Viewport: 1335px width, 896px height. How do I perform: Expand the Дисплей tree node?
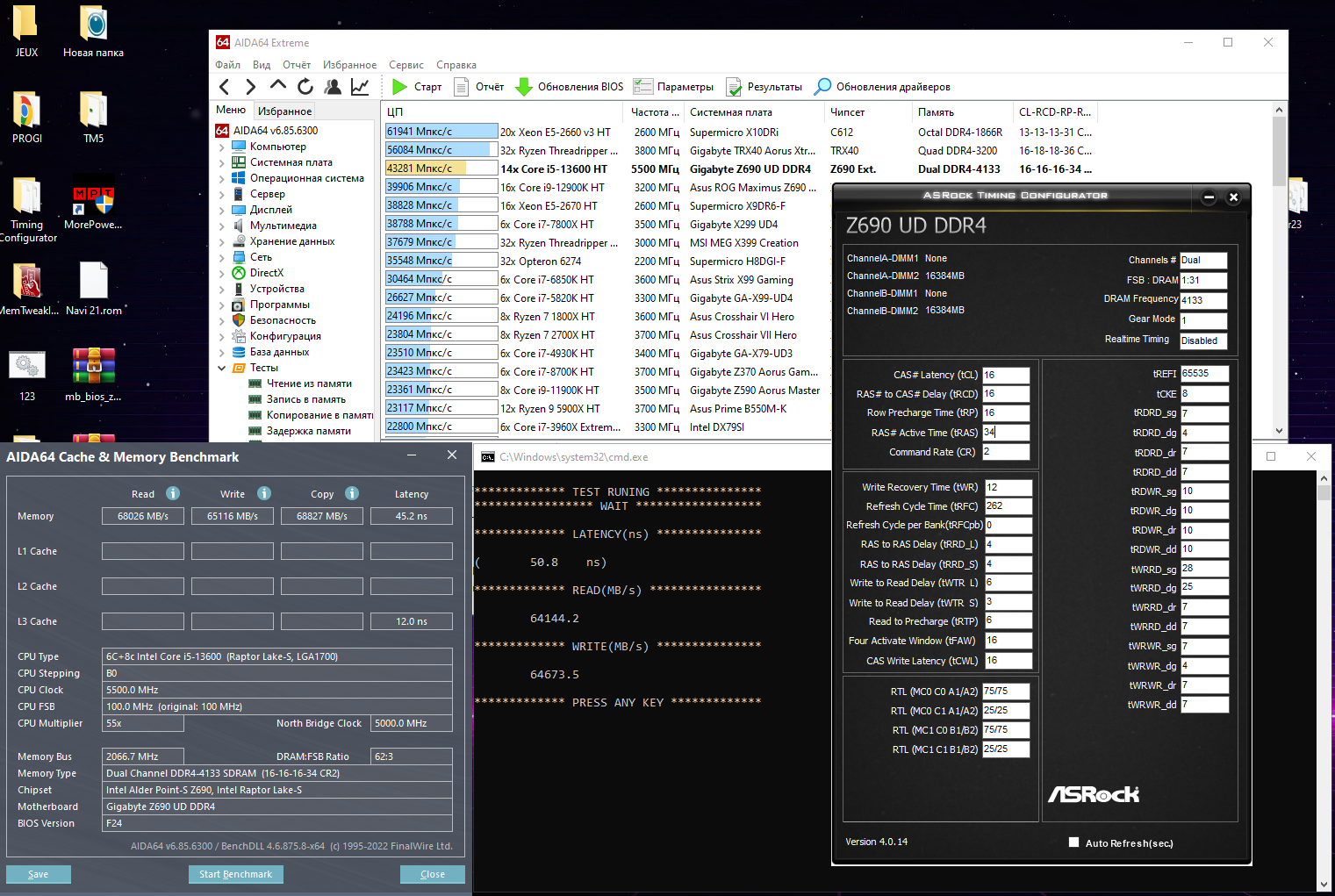tap(222, 211)
